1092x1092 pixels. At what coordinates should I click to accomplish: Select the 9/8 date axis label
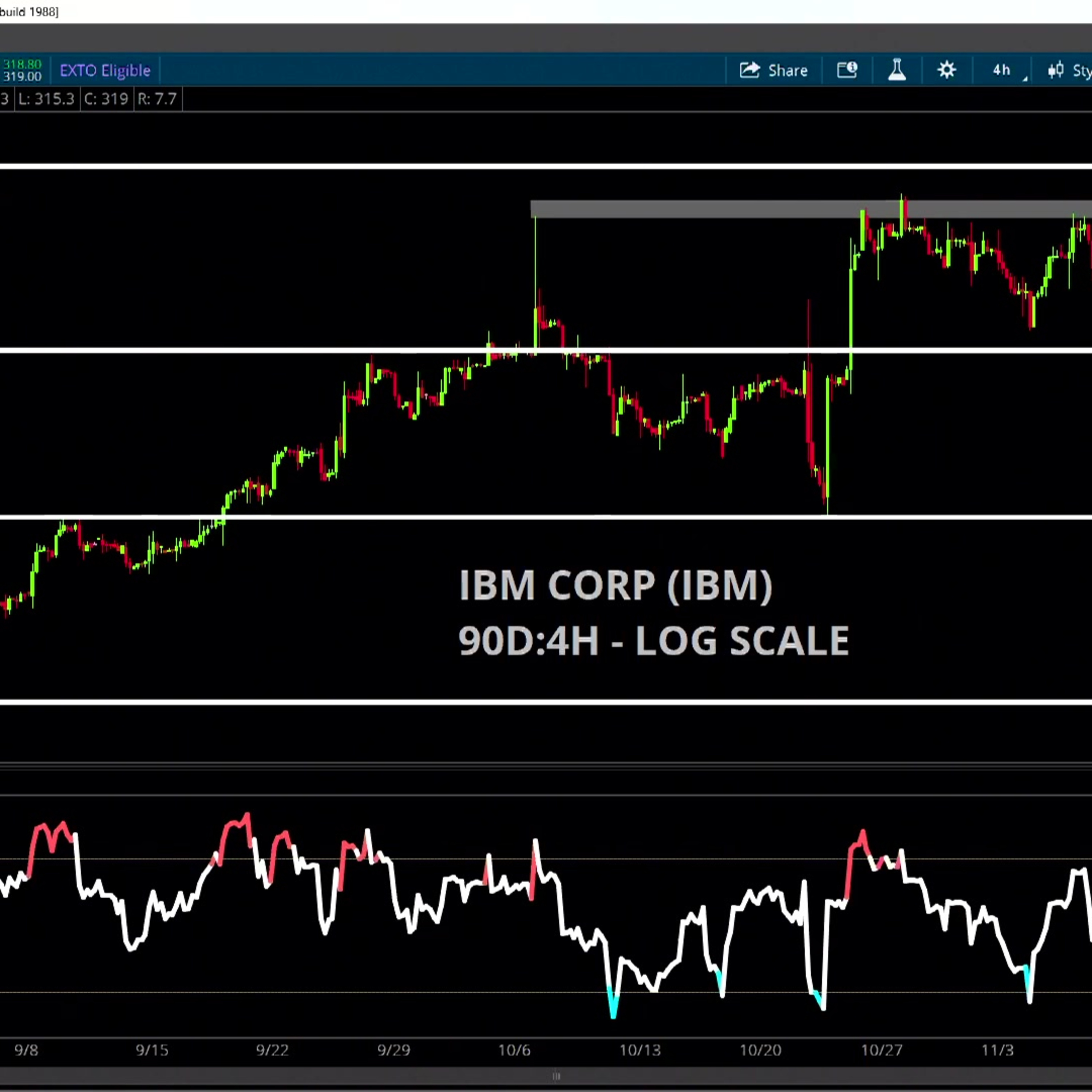(27, 1050)
